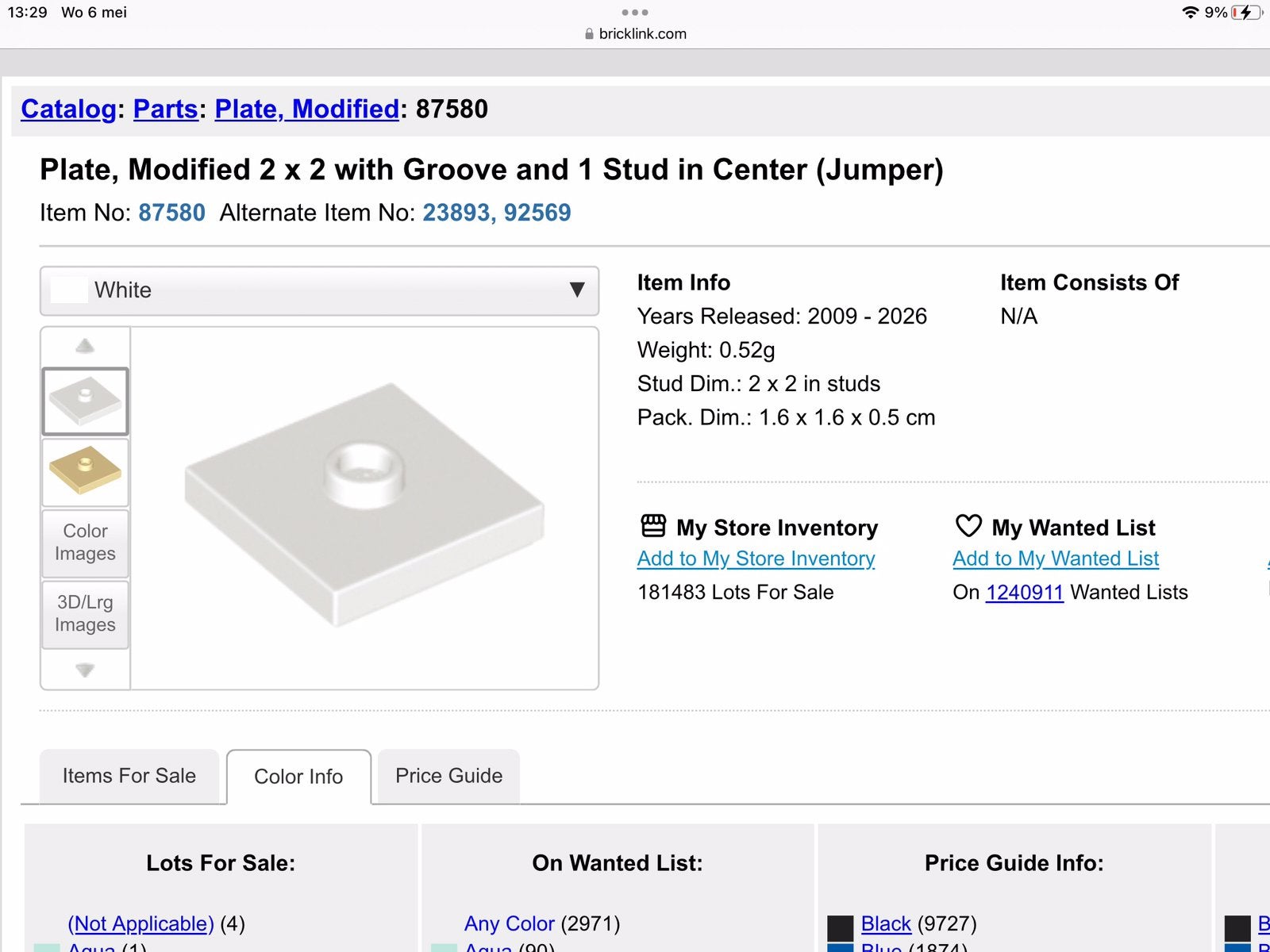
Task: Click the large white plate image
Action: tap(364, 505)
